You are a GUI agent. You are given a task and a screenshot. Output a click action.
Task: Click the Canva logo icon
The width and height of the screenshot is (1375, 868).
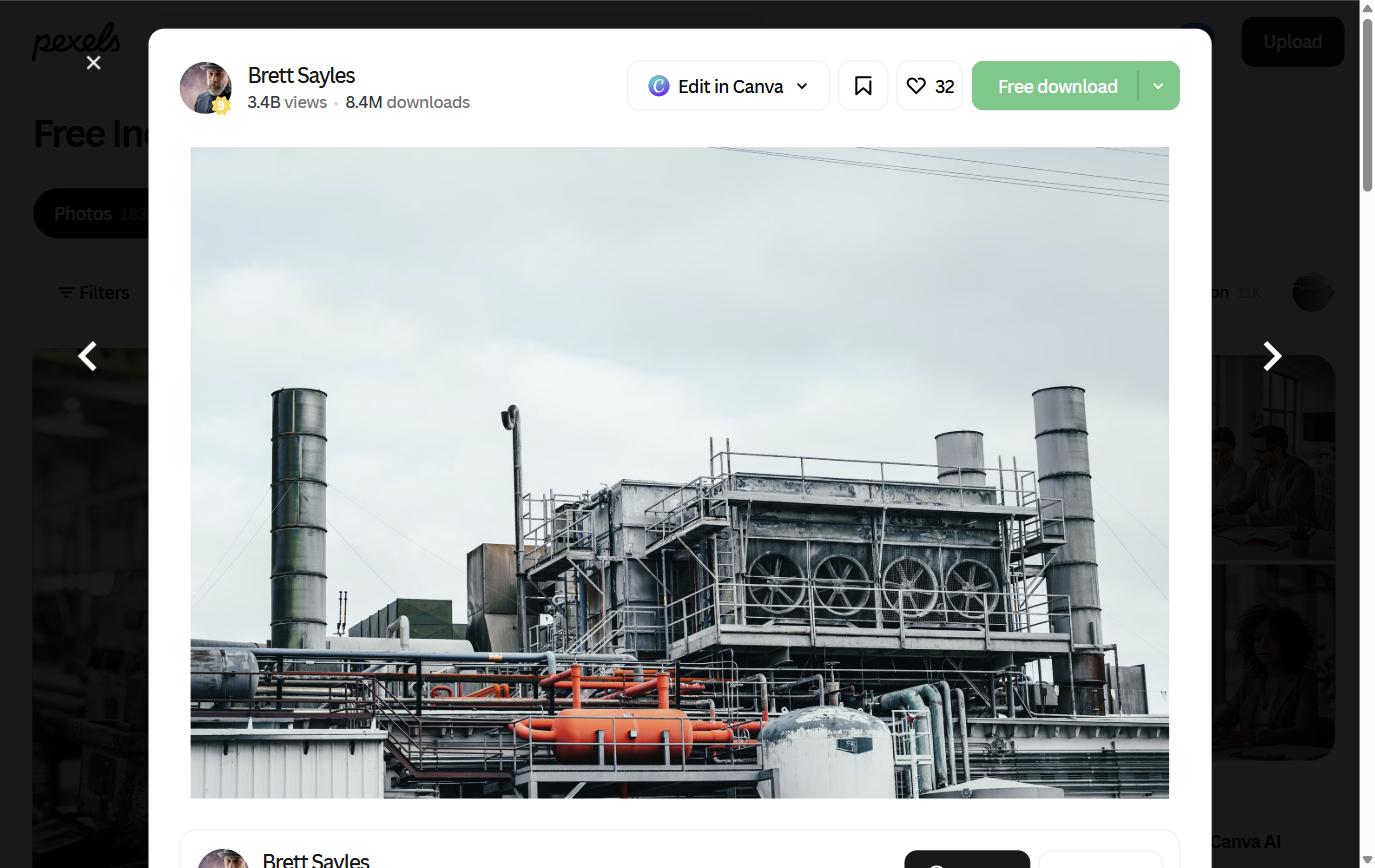point(658,86)
